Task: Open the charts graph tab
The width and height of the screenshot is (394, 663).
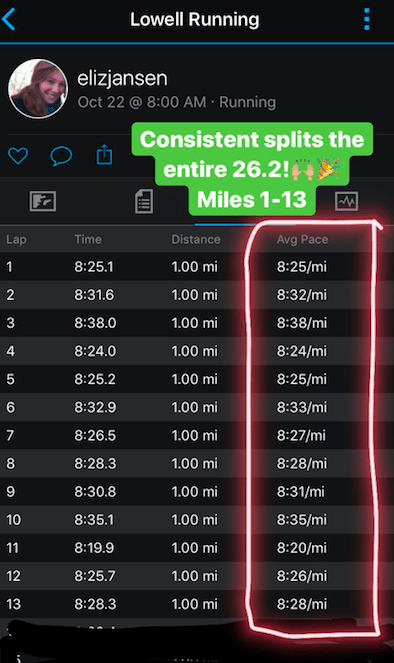Action: pyautogui.click(x=347, y=201)
